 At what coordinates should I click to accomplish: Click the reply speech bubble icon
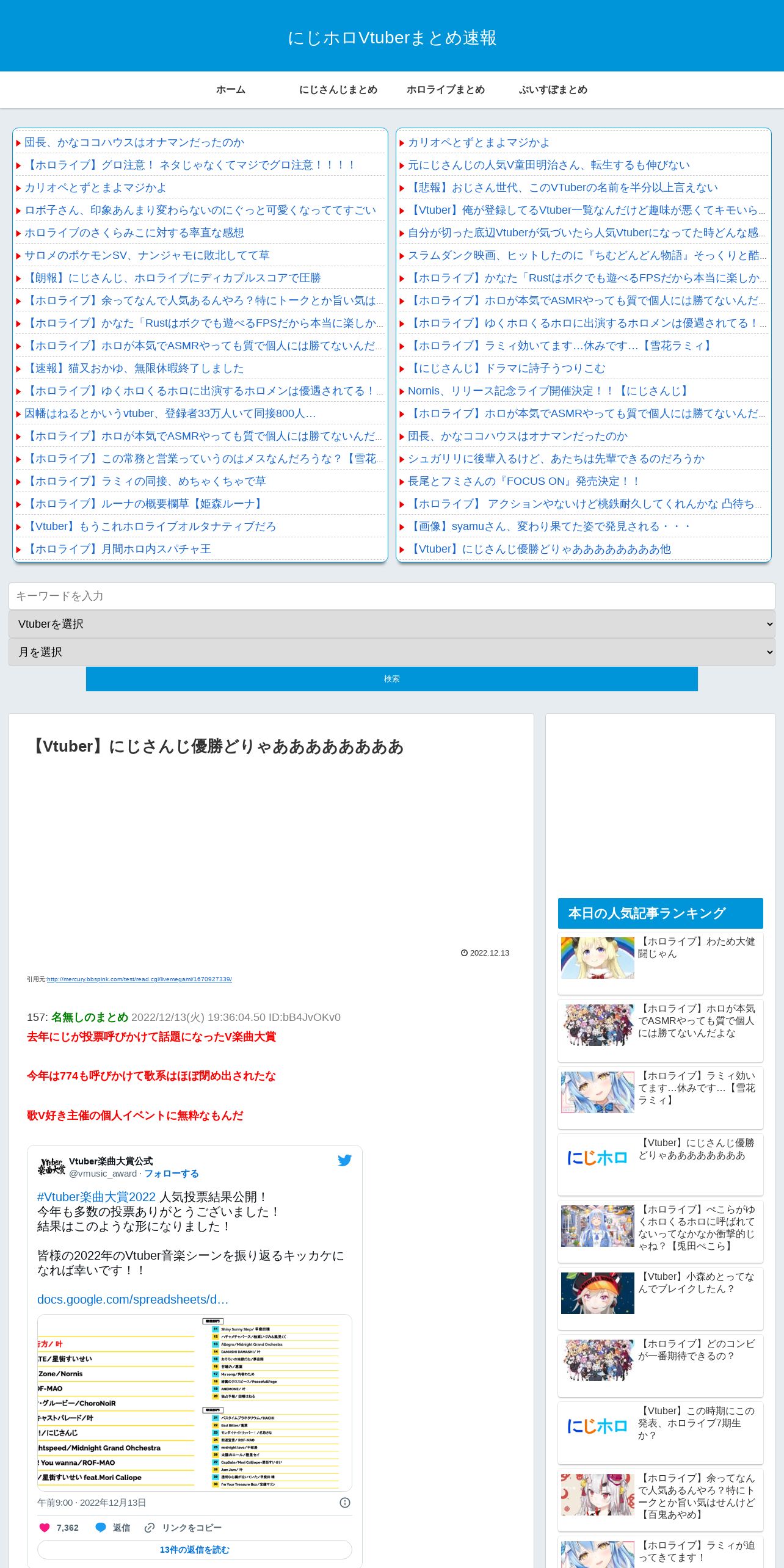click(x=101, y=1528)
